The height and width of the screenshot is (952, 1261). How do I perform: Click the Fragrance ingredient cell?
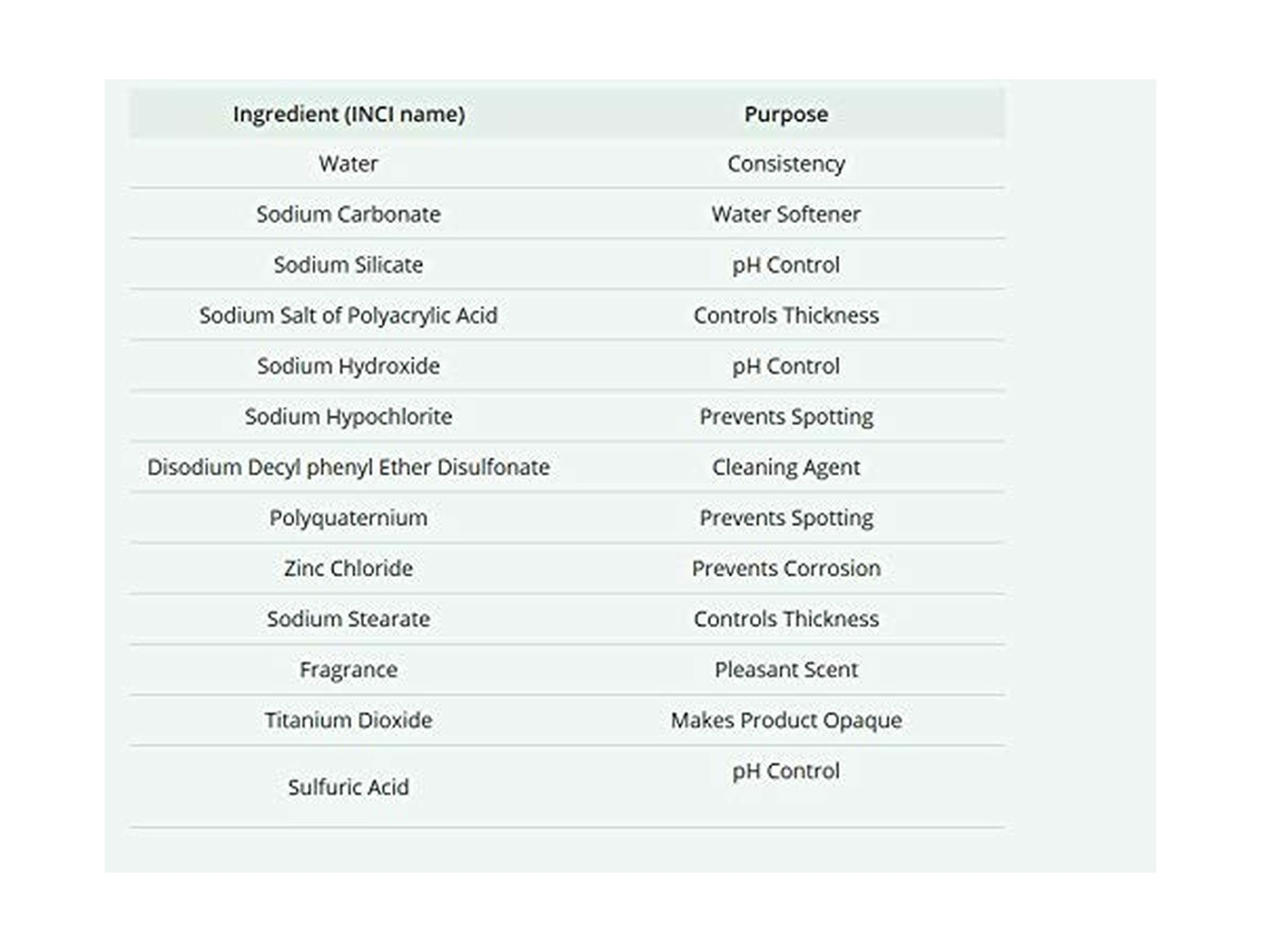point(348,670)
